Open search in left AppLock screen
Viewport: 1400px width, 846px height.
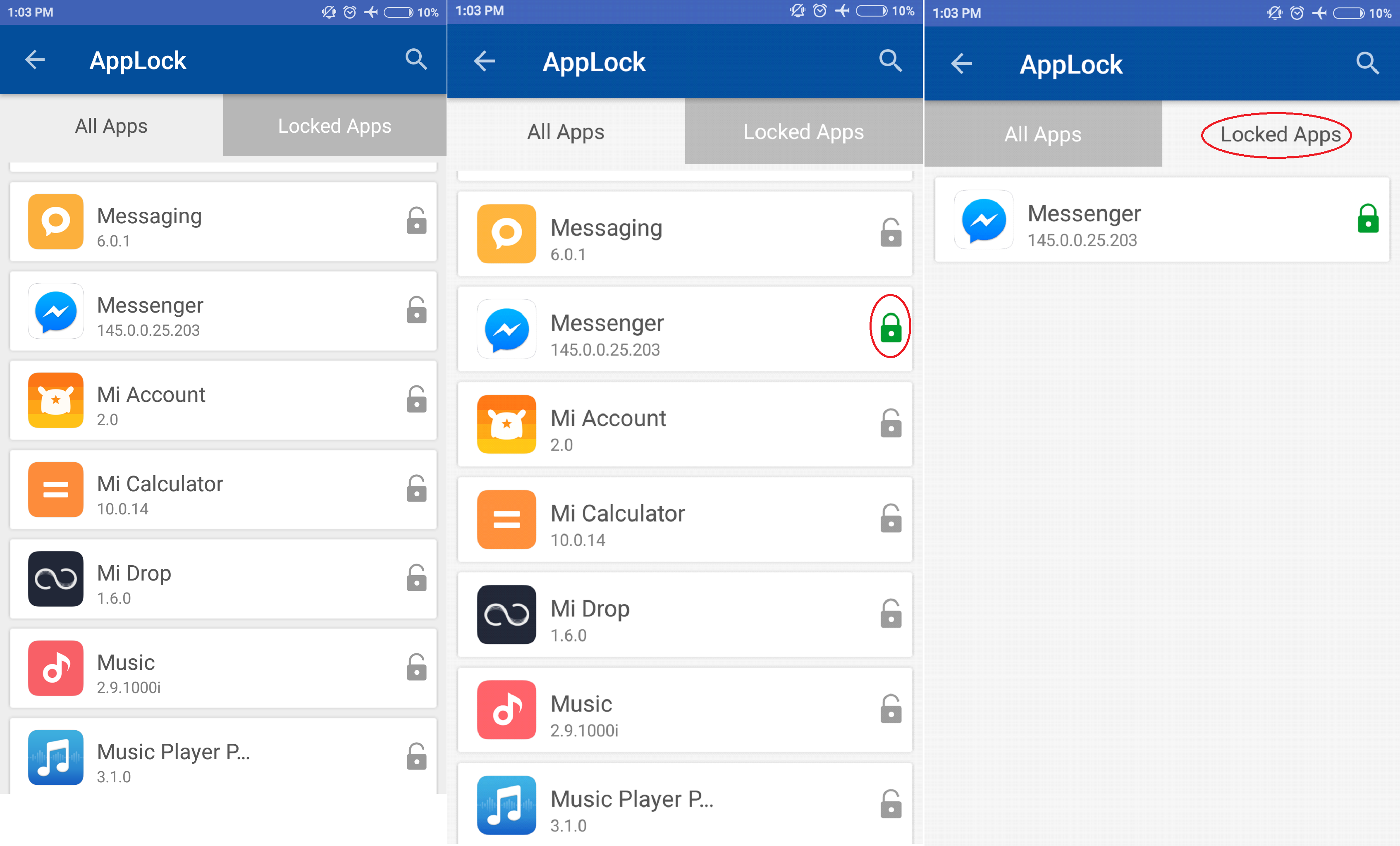[416, 59]
